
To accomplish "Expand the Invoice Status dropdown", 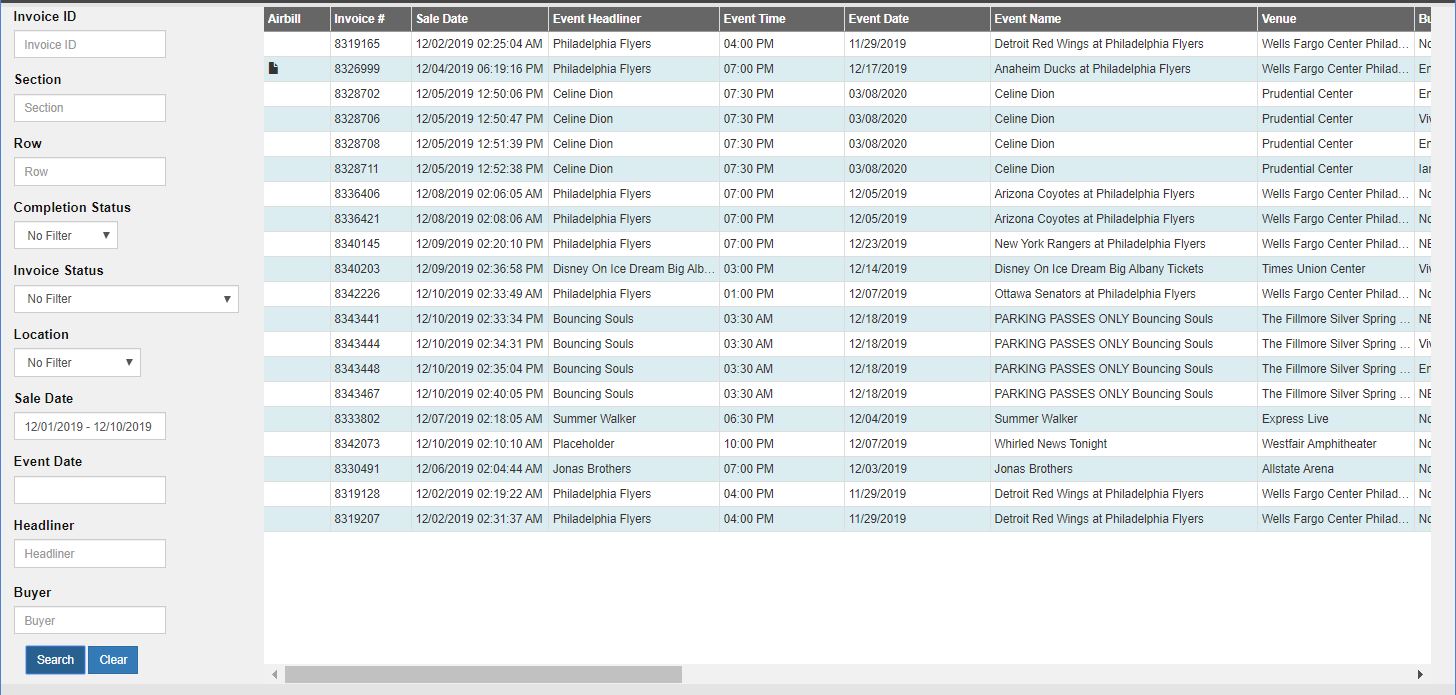I will (x=126, y=298).
